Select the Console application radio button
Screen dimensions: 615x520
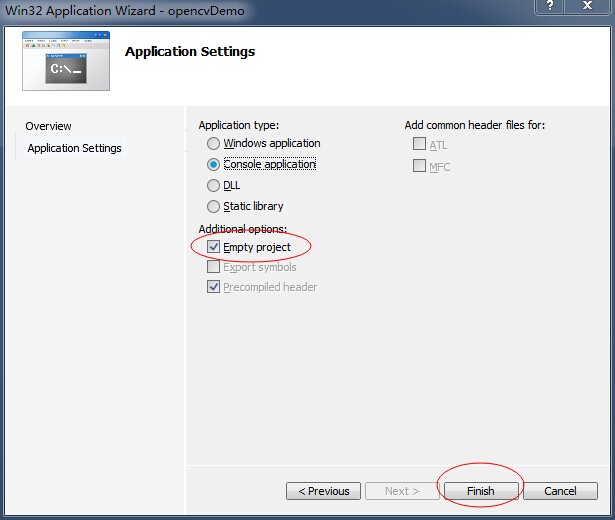click(213, 164)
